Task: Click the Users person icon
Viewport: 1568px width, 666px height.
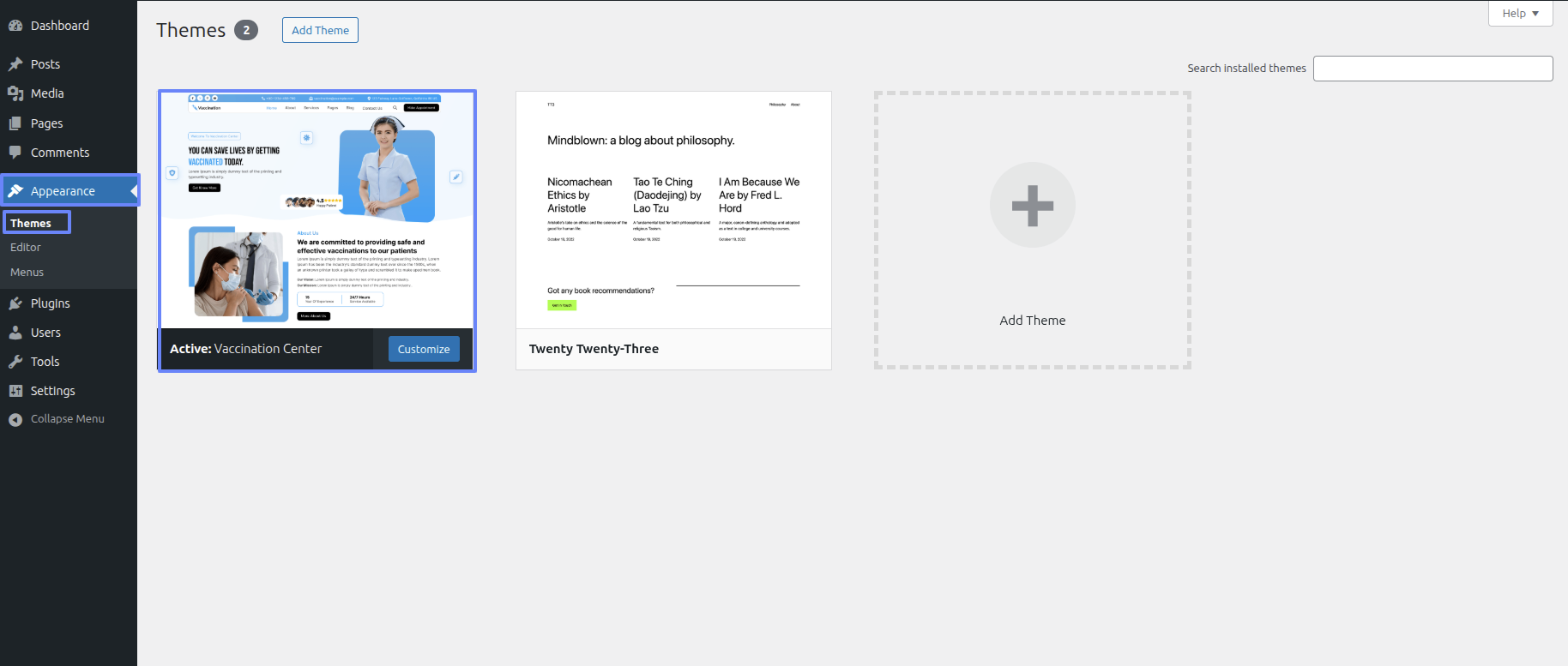Action: 15,333
